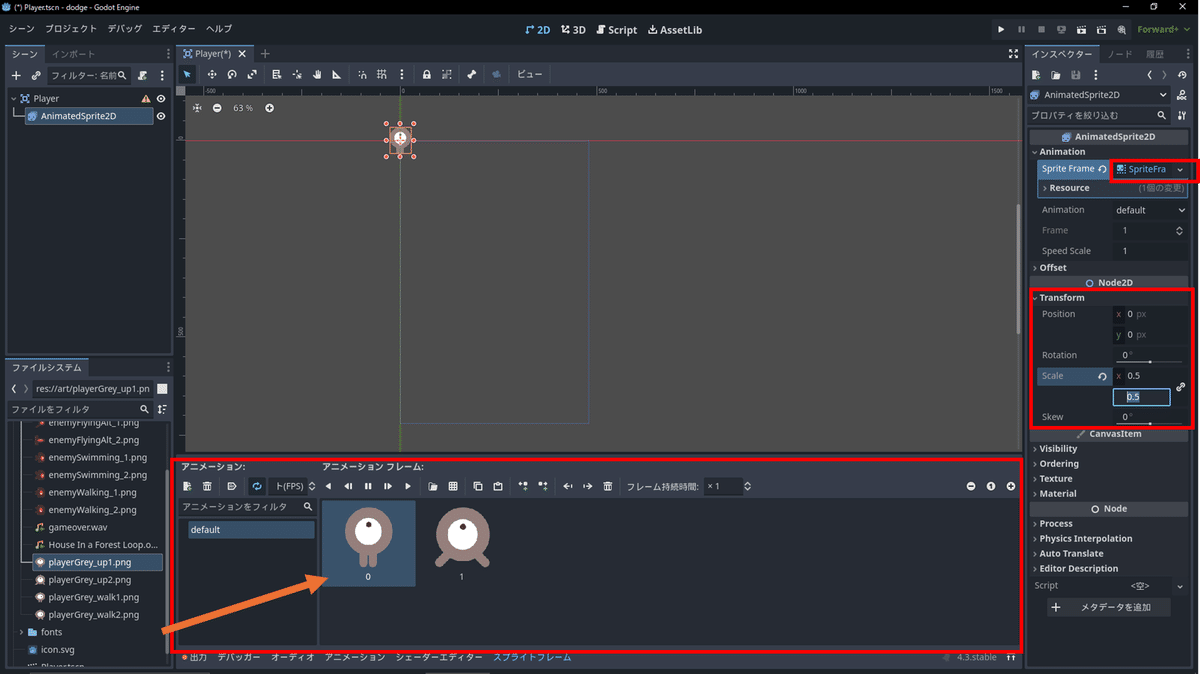
Task: Zoom in animation frames plus icon
Action: (x=1011, y=486)
